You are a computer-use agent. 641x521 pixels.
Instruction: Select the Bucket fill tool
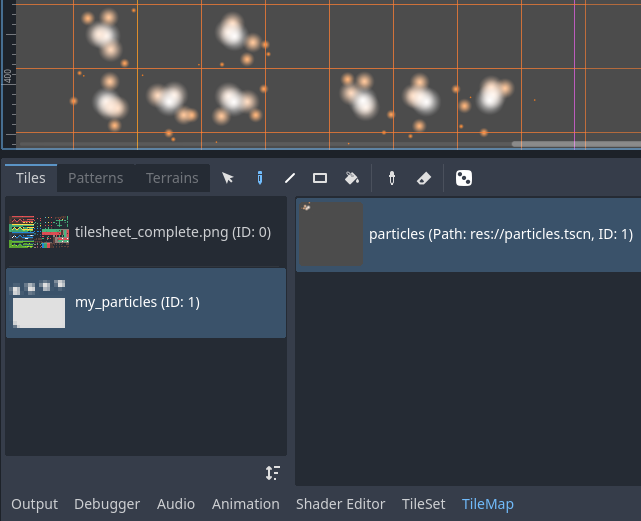351,178
